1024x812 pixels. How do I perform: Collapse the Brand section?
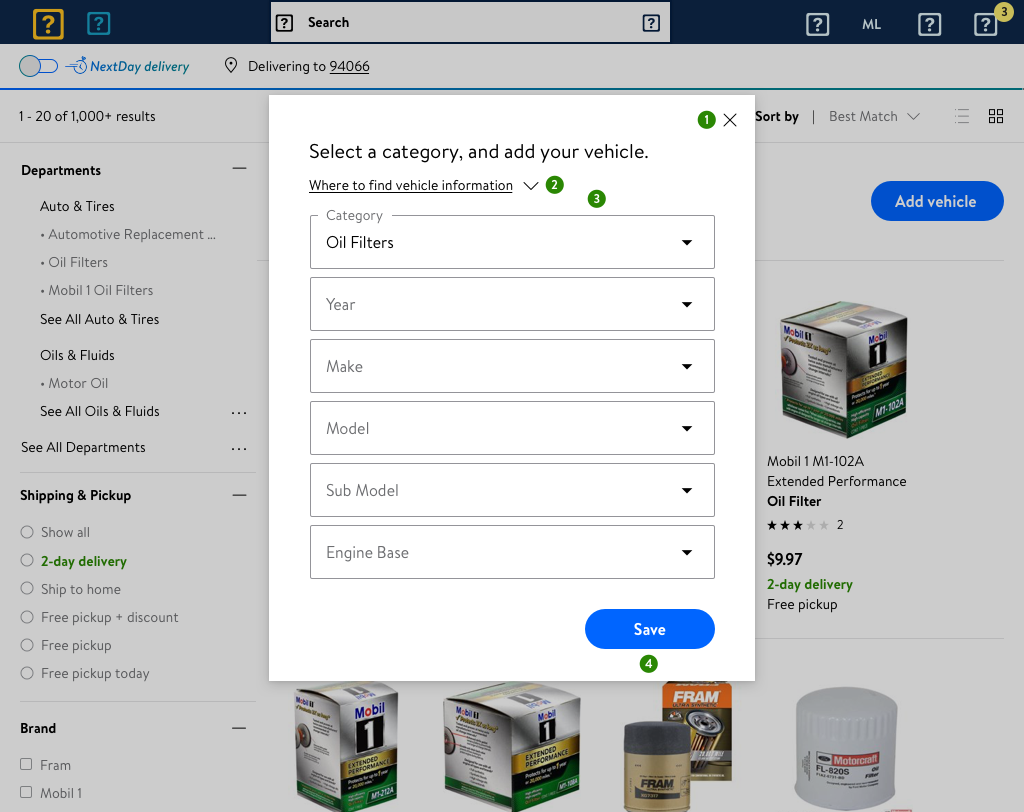240,728
